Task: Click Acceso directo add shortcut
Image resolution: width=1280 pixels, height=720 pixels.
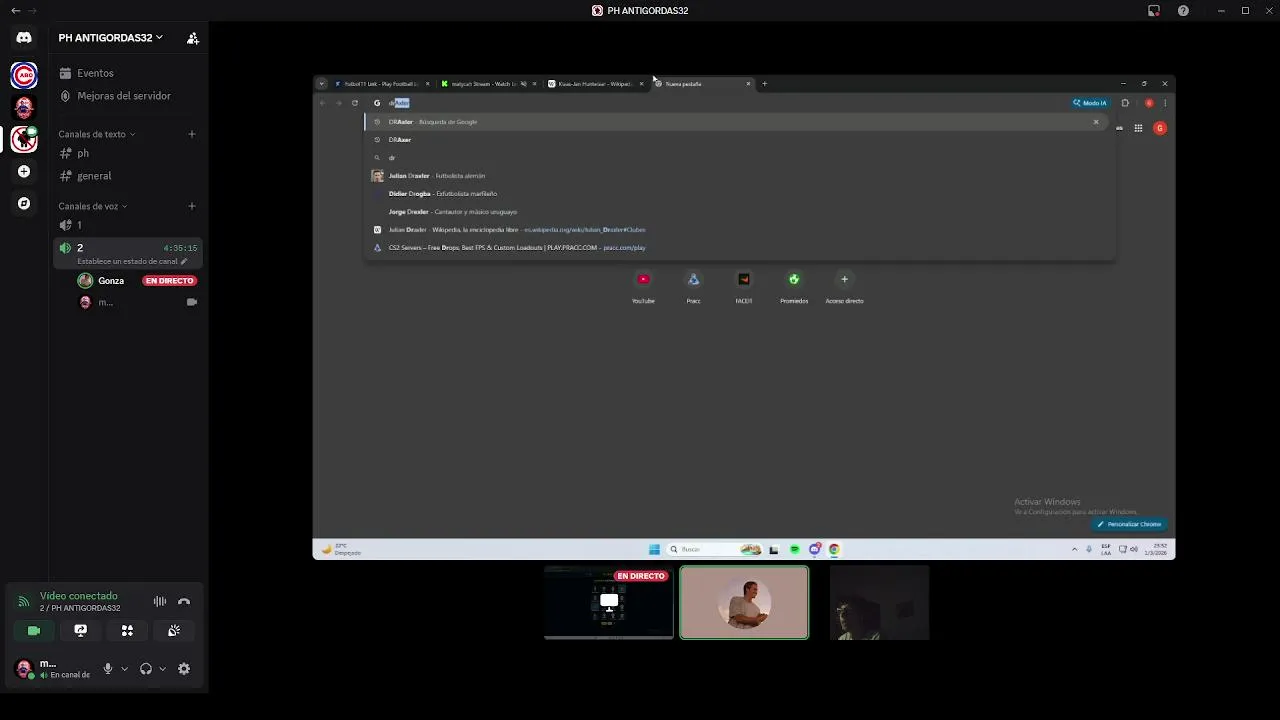Action: pyautogui.click(x=844, y=287)
